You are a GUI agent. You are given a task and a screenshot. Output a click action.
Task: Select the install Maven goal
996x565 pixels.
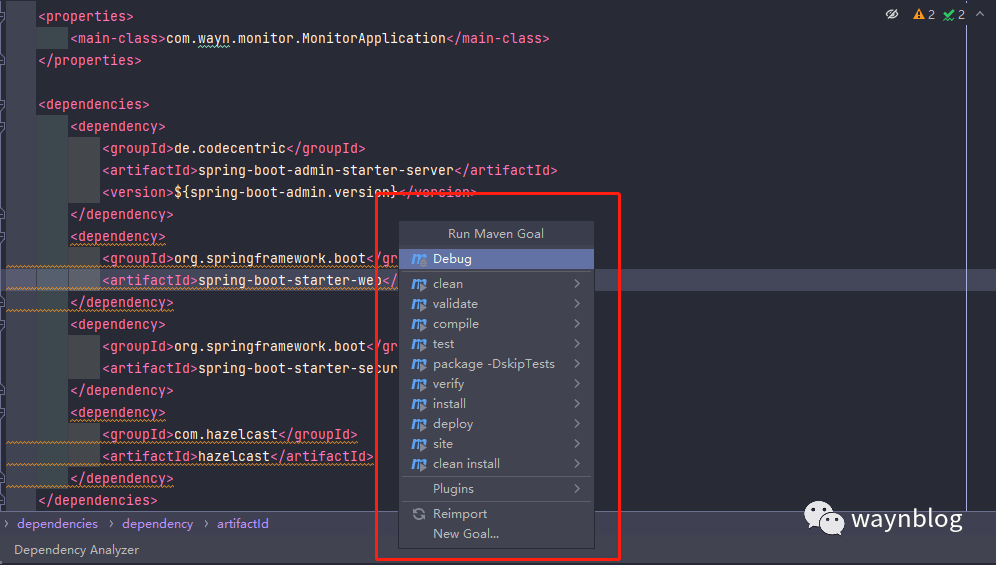click(449, 404)
